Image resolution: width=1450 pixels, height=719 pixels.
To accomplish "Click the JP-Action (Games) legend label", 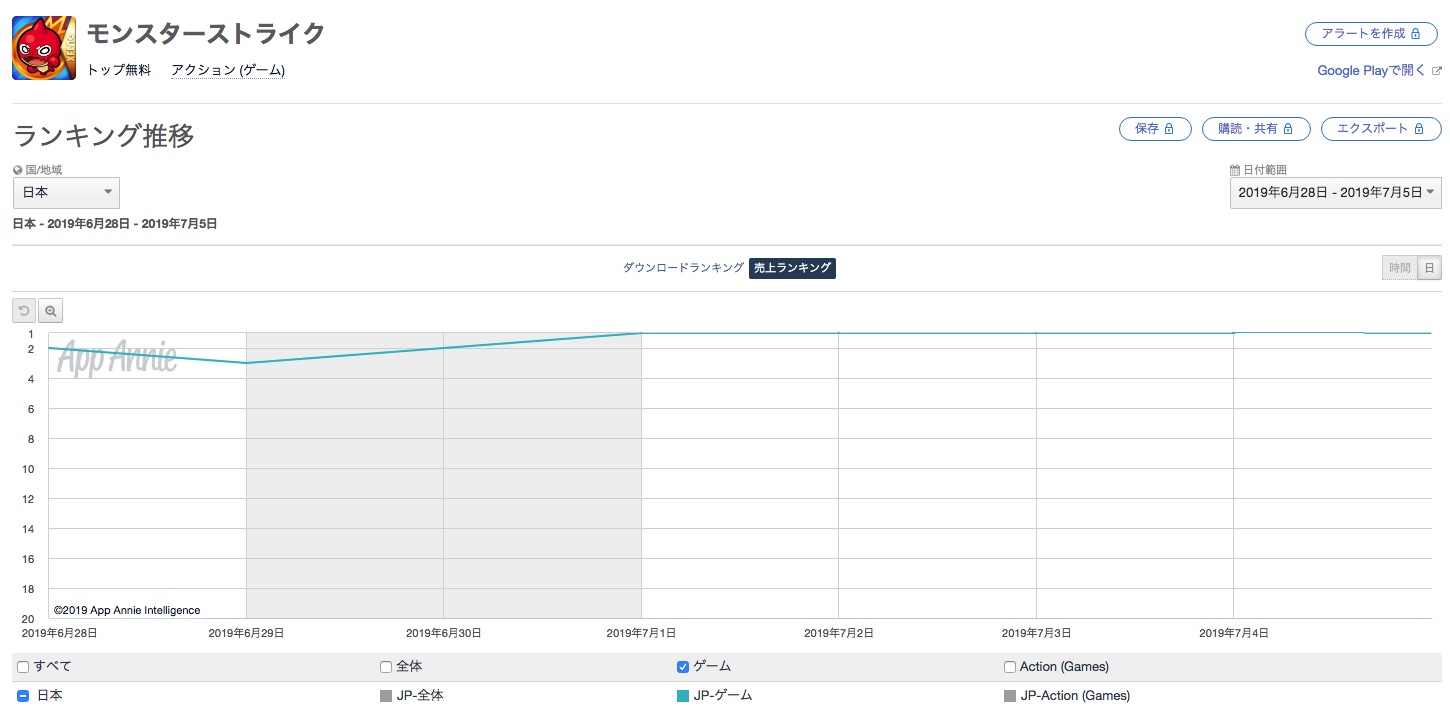I will coord(1075,696).
